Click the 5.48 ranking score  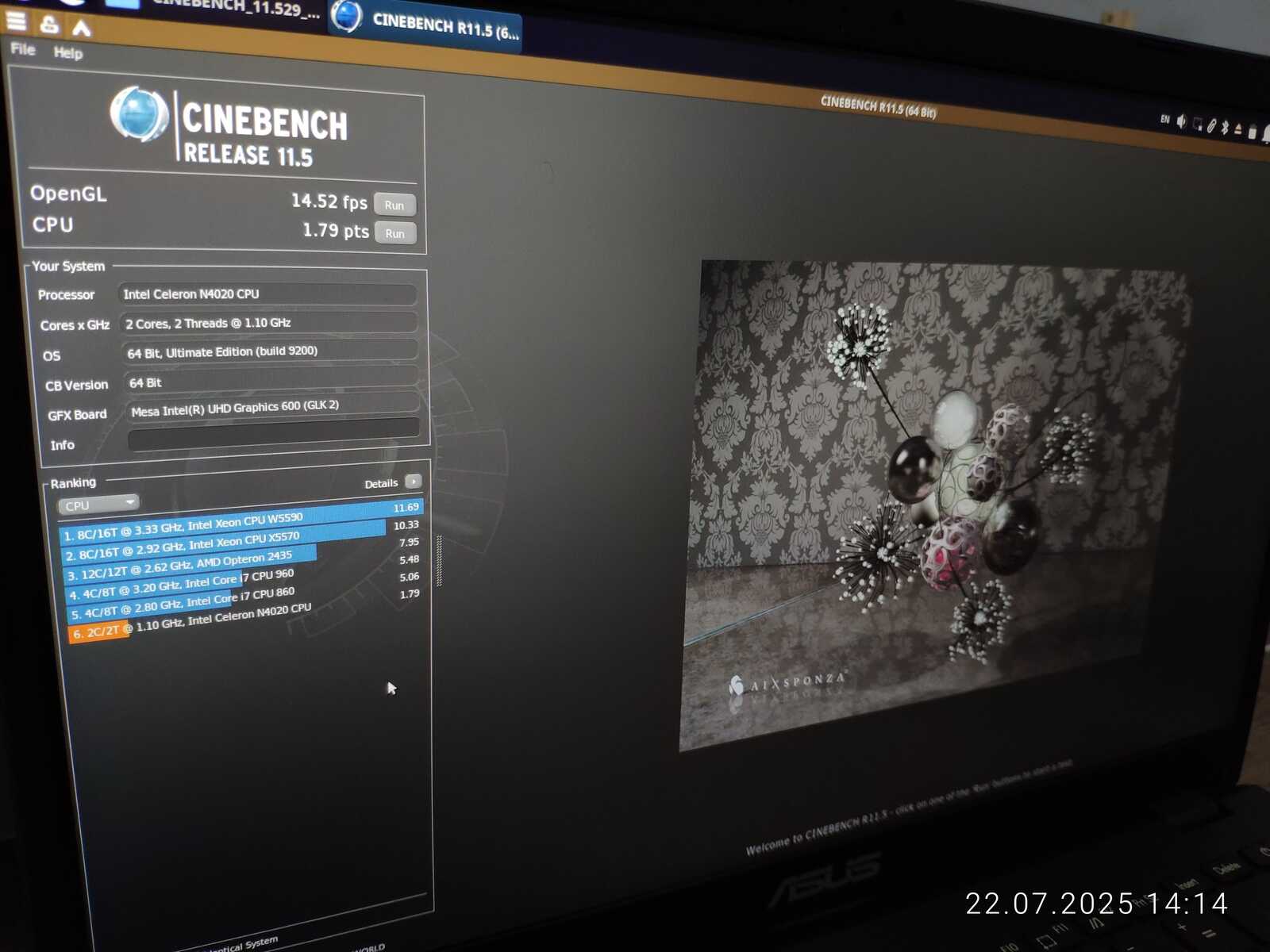coord(410,560)
